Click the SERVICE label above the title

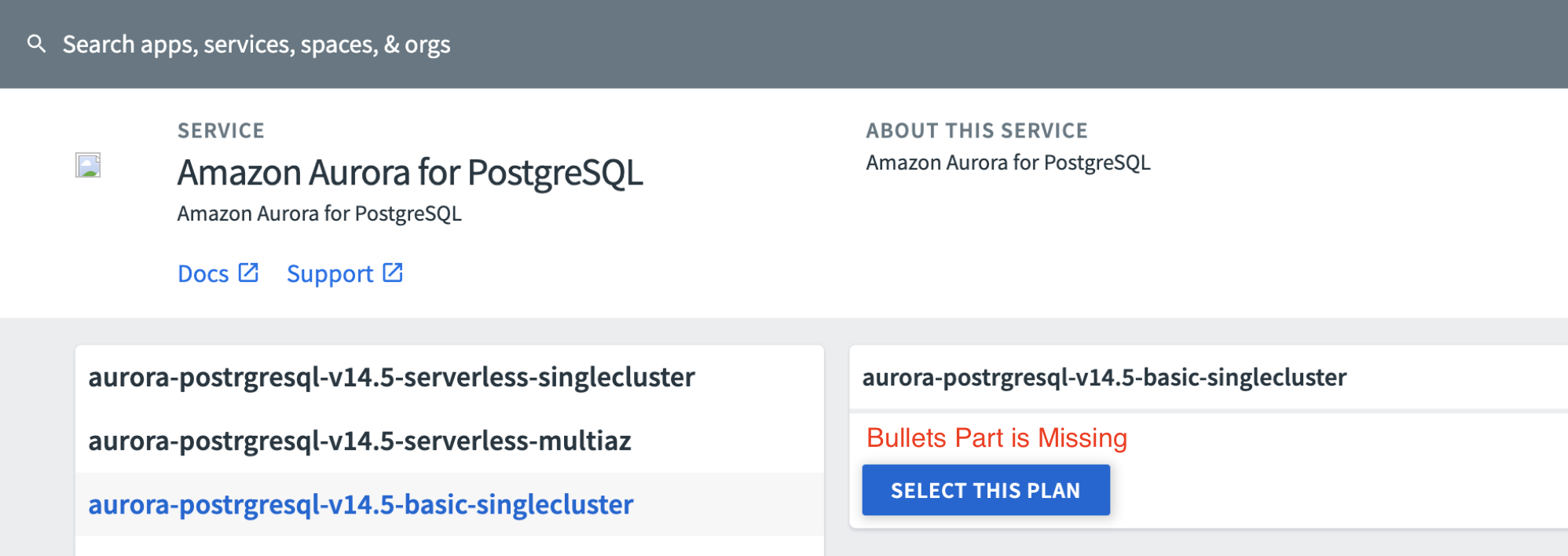[221, 130]
